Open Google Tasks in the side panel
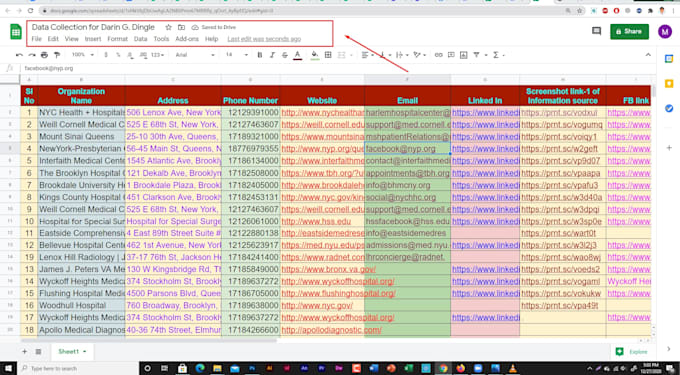Image resolution: width=680 pixels, height=375 pixels. pos(669,108)
